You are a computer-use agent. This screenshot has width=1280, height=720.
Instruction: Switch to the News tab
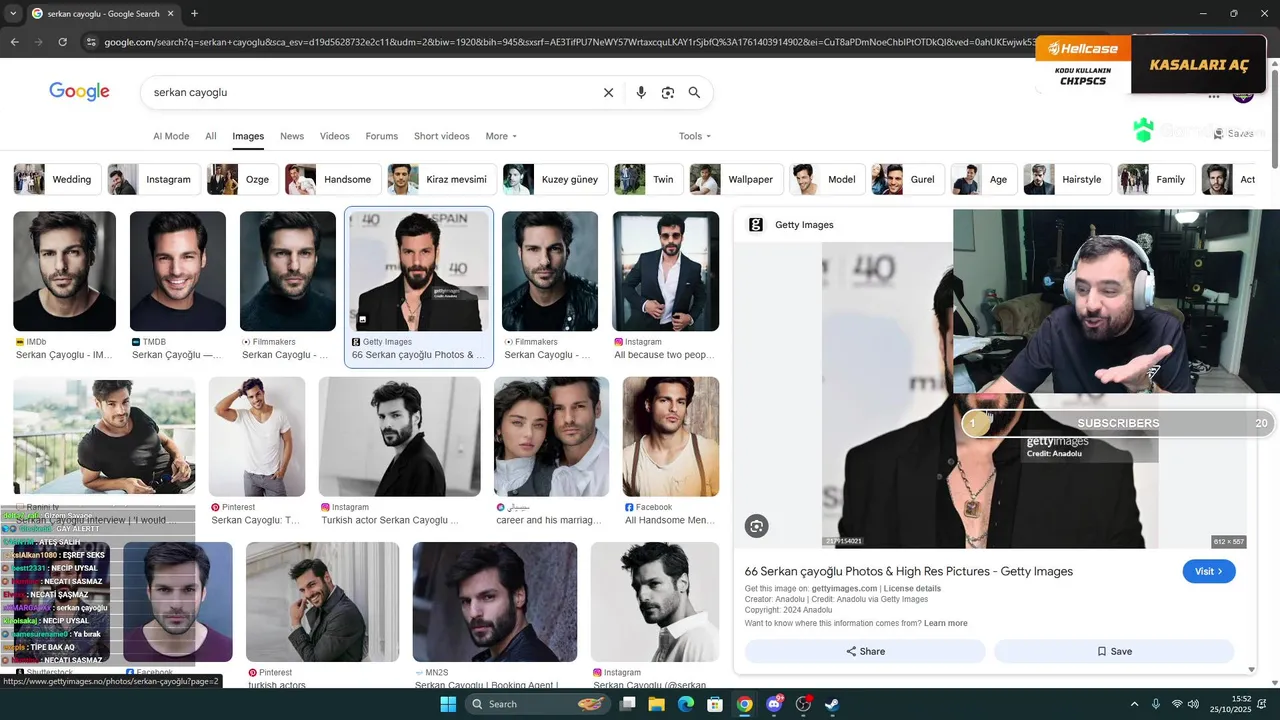point(292,136)
